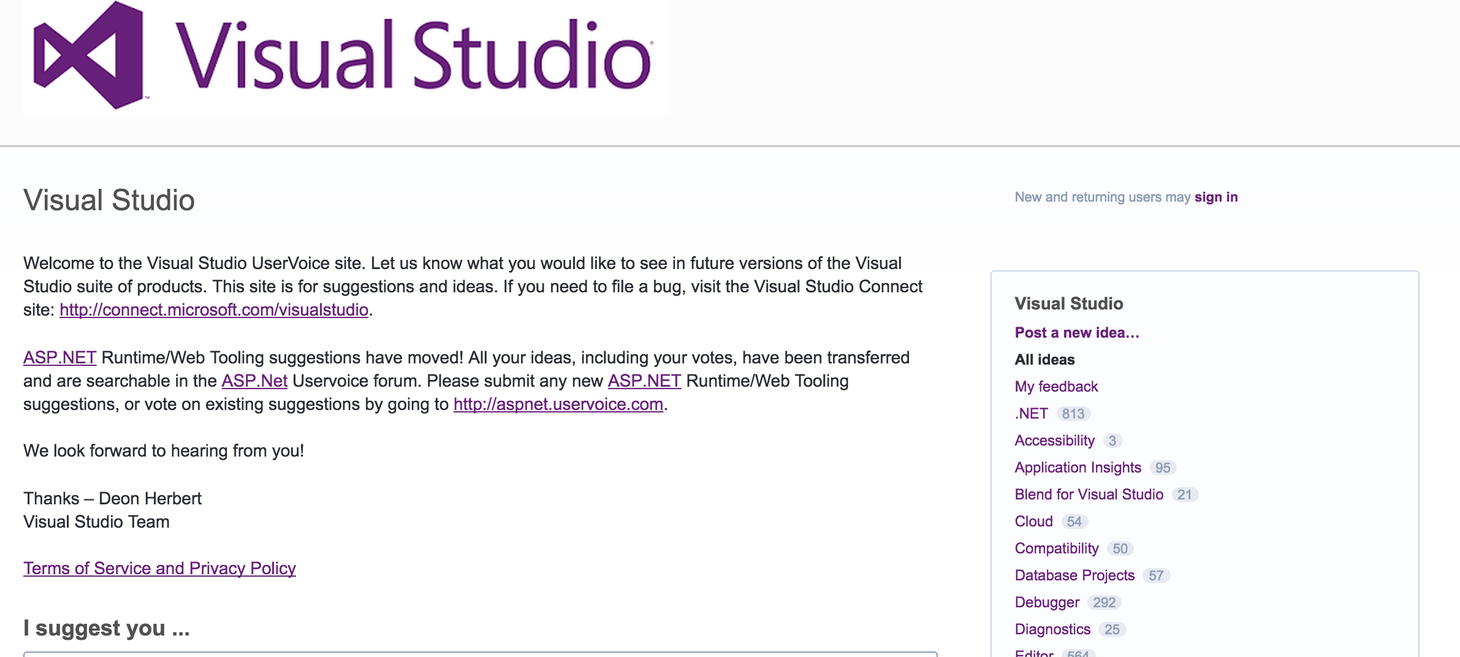Follow the ASP.Net Uservoice forum link
Viewport: 1460px width, 657px height.
click(254, 381)
